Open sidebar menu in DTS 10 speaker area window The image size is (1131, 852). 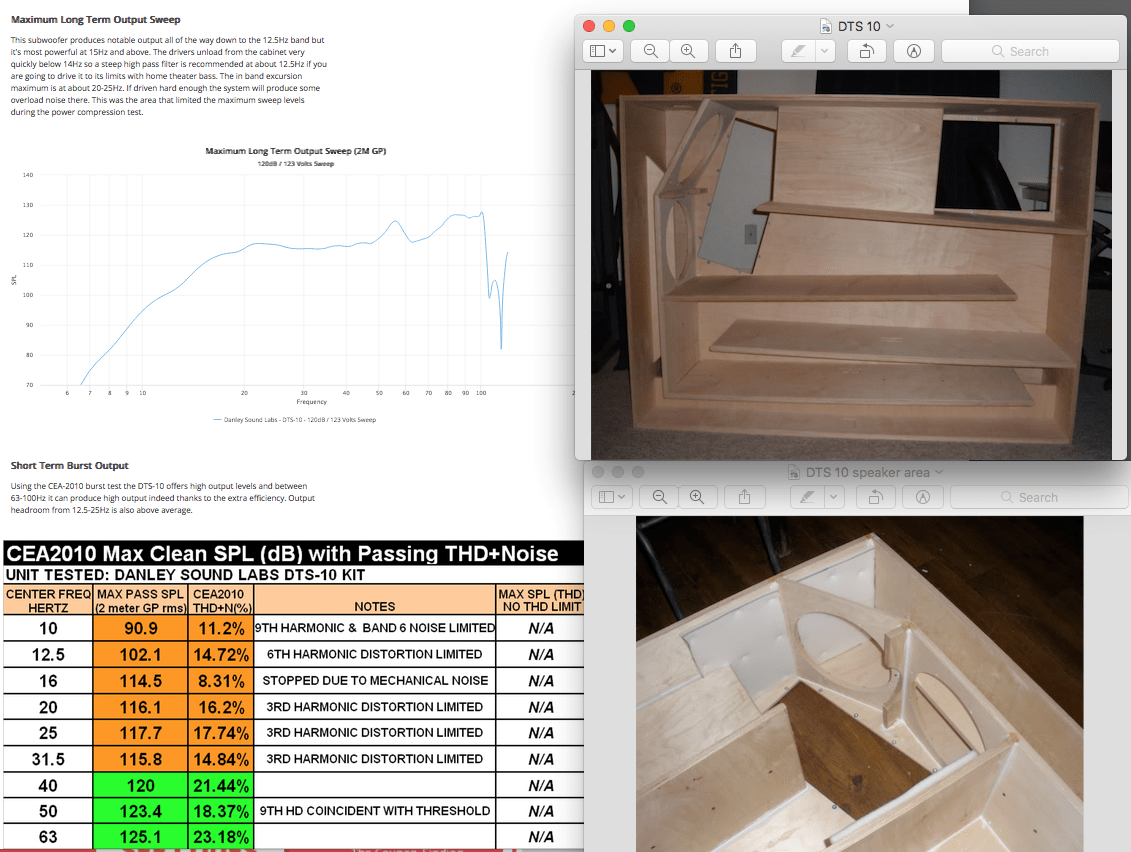pos(612,497)
